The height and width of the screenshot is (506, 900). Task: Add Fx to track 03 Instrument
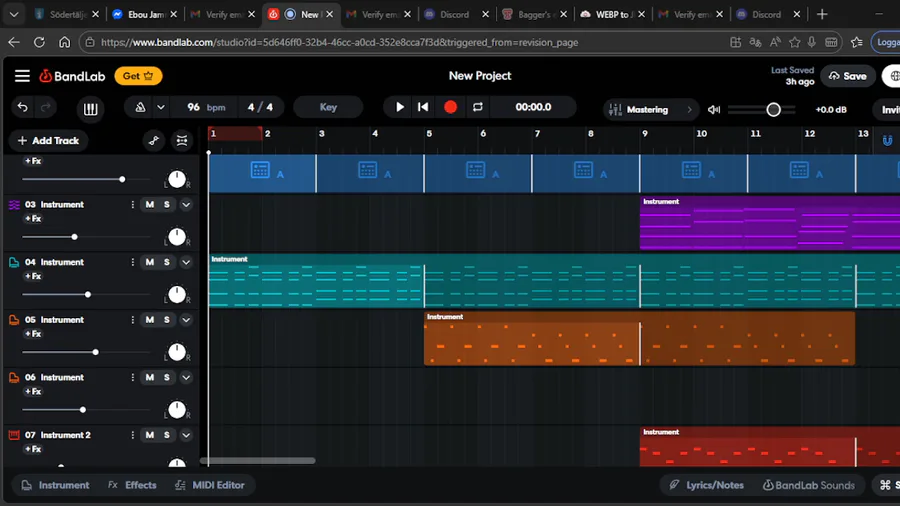point(33,219)
